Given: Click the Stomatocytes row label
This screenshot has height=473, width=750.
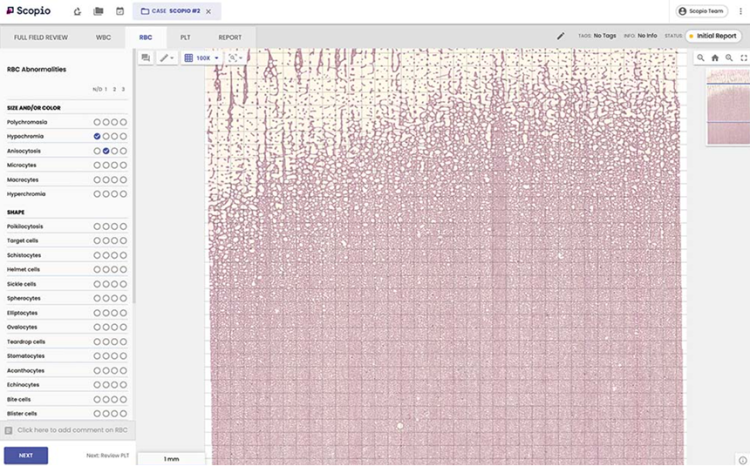Looking at the screenshot, I should pyautogui.click(x=26, y=356).
